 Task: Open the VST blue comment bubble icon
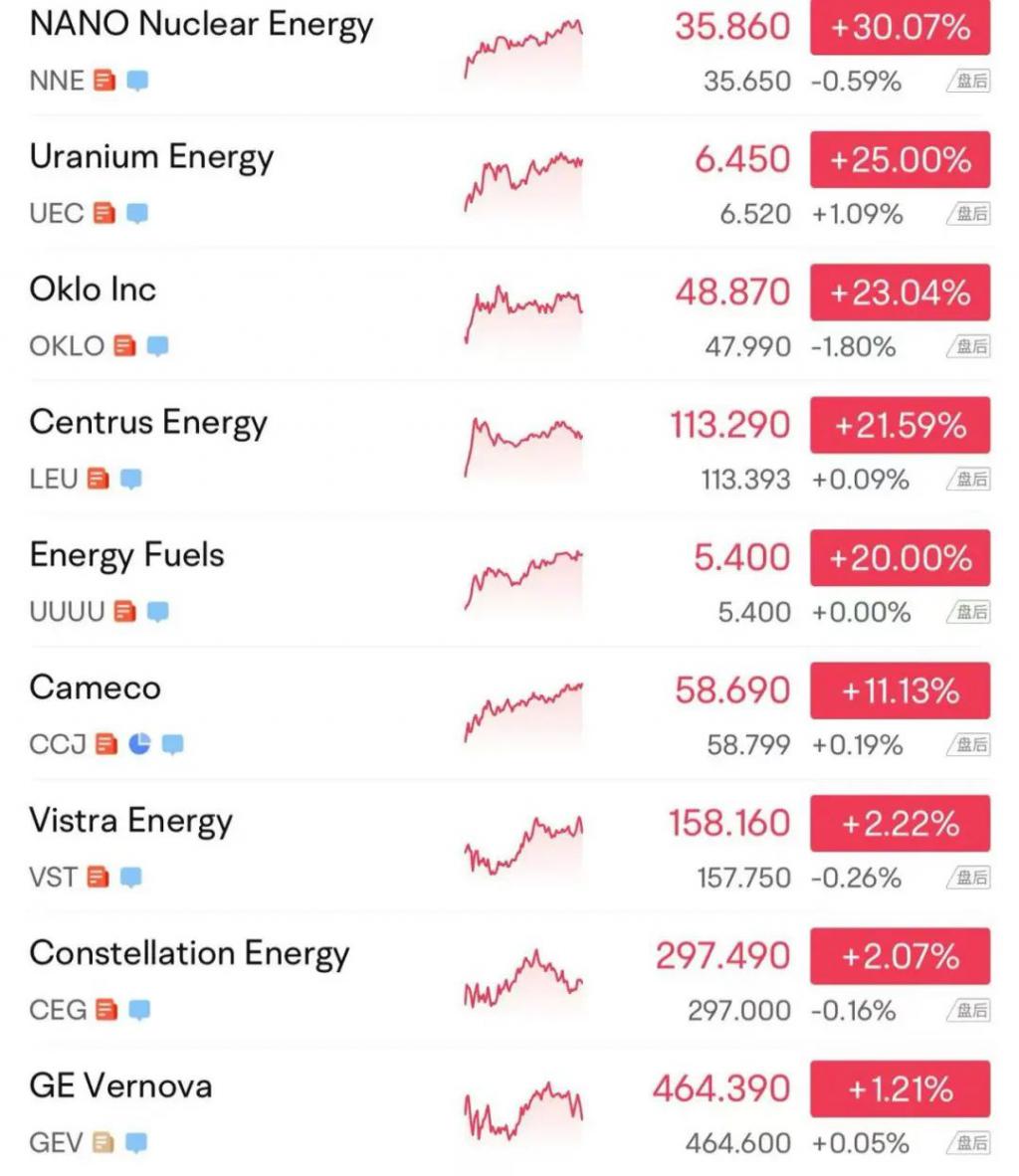point(130,877)
